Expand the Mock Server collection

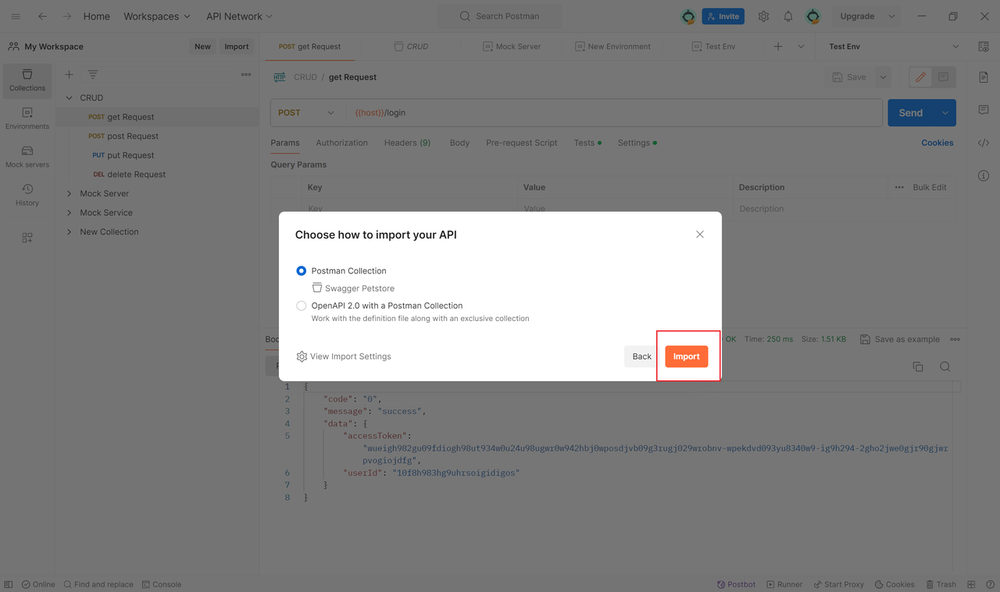tap(69, 194)
